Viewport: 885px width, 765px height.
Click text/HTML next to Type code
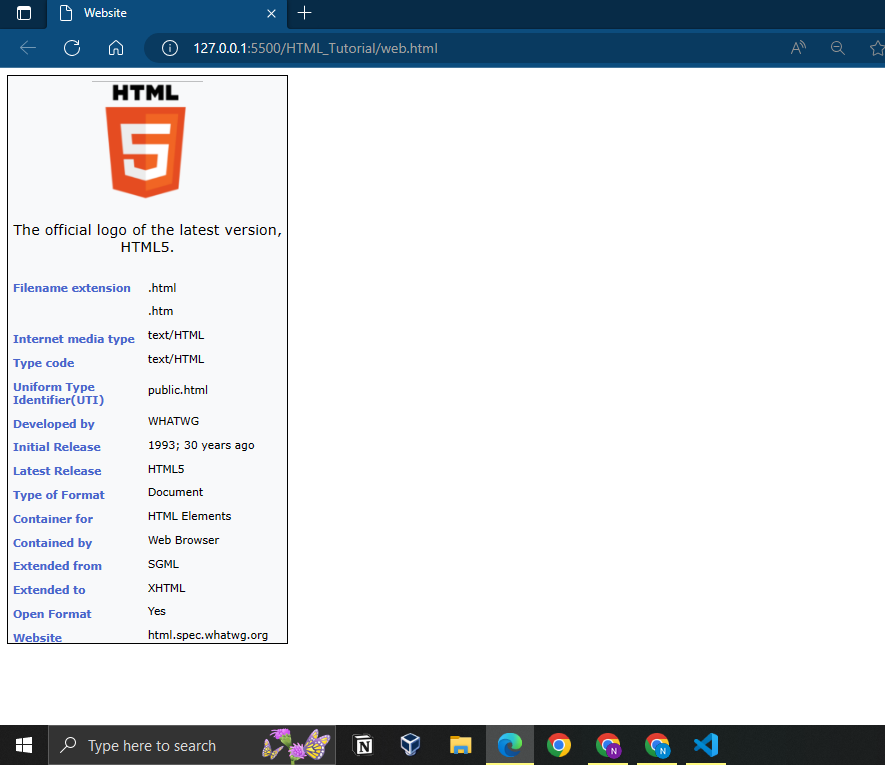176,359
